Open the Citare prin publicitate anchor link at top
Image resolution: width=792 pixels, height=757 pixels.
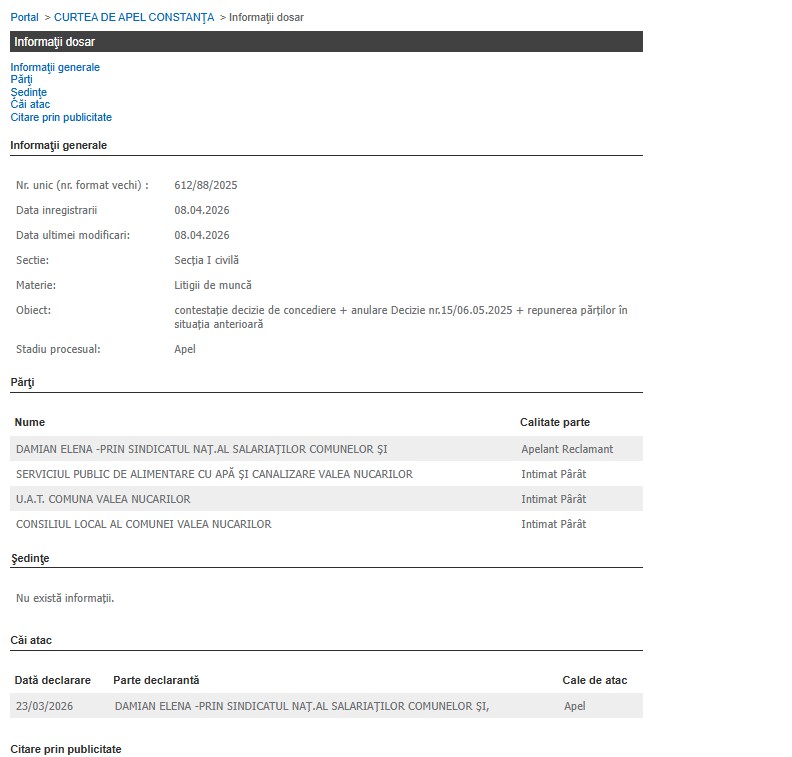point(61,117)
